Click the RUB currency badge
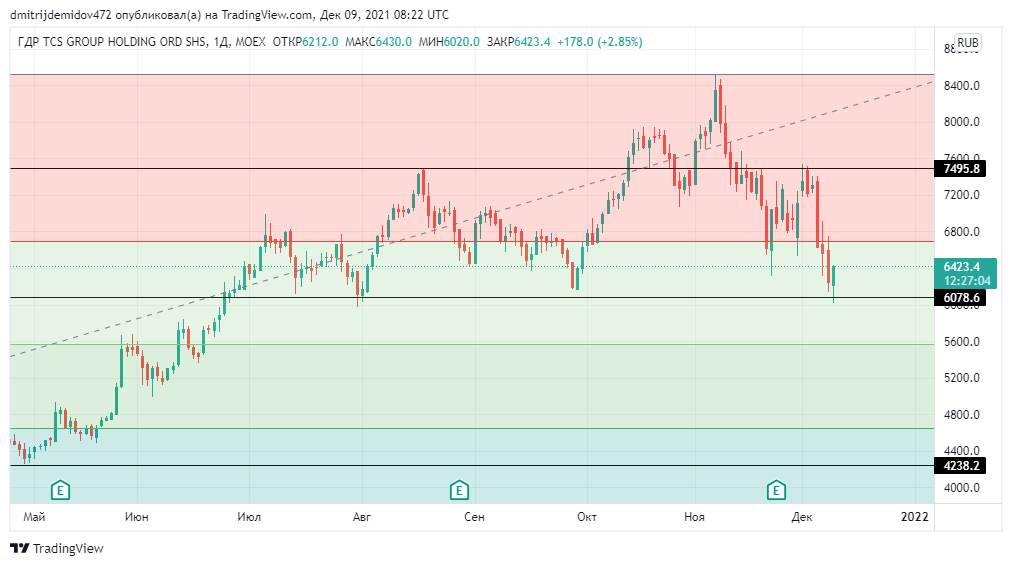 coord(967,43)
